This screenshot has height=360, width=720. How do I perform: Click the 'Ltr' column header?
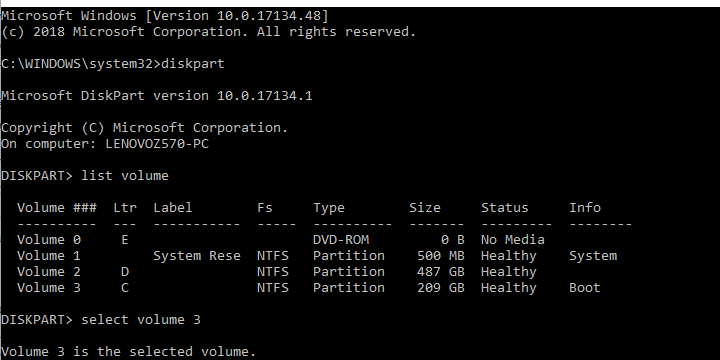coord(125,208)
